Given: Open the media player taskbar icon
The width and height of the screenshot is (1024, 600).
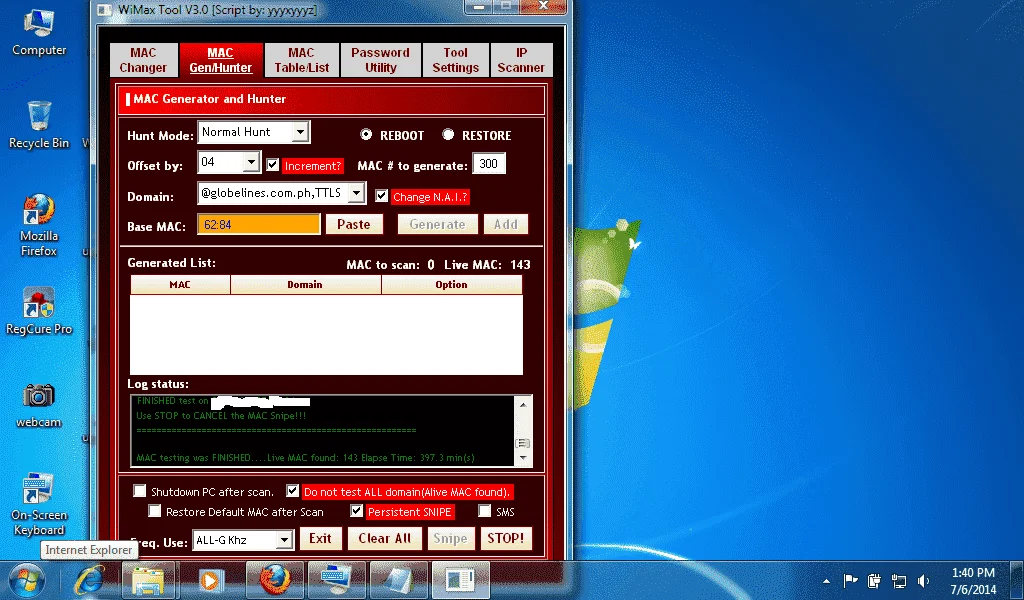Looking at the screenshot, I should [210, 580].
